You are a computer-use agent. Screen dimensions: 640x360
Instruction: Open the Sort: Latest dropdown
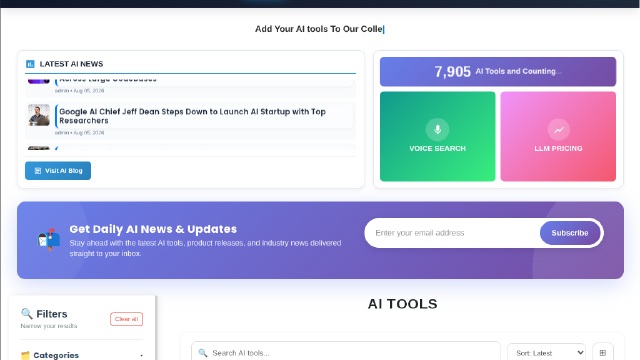[x=547, y=353]
